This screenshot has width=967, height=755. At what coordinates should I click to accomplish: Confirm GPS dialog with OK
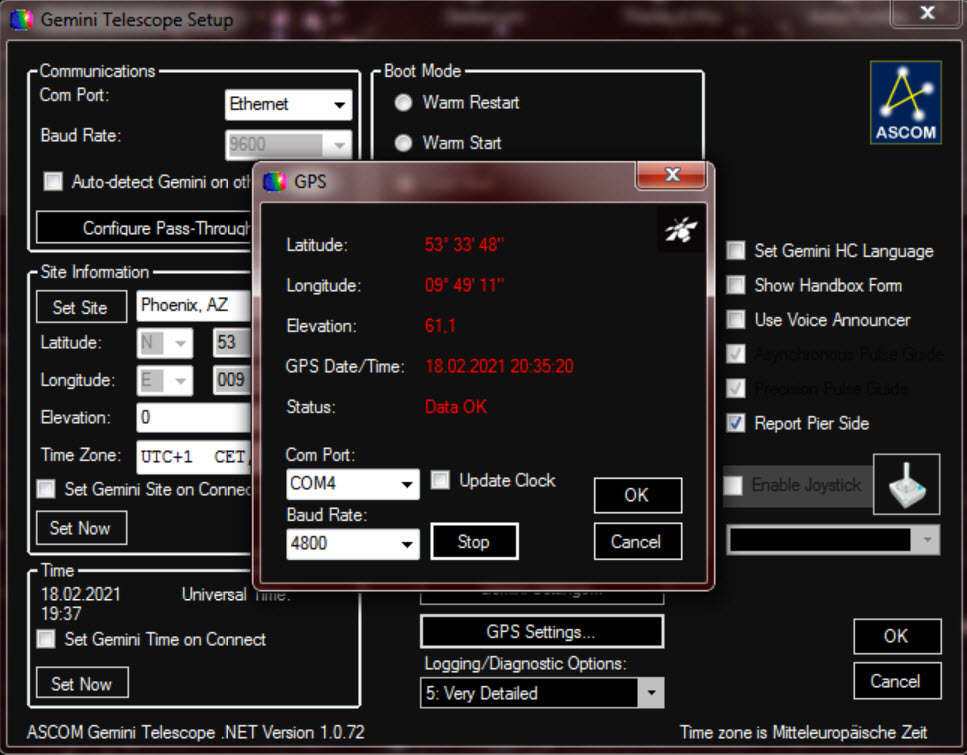point(638,495)
